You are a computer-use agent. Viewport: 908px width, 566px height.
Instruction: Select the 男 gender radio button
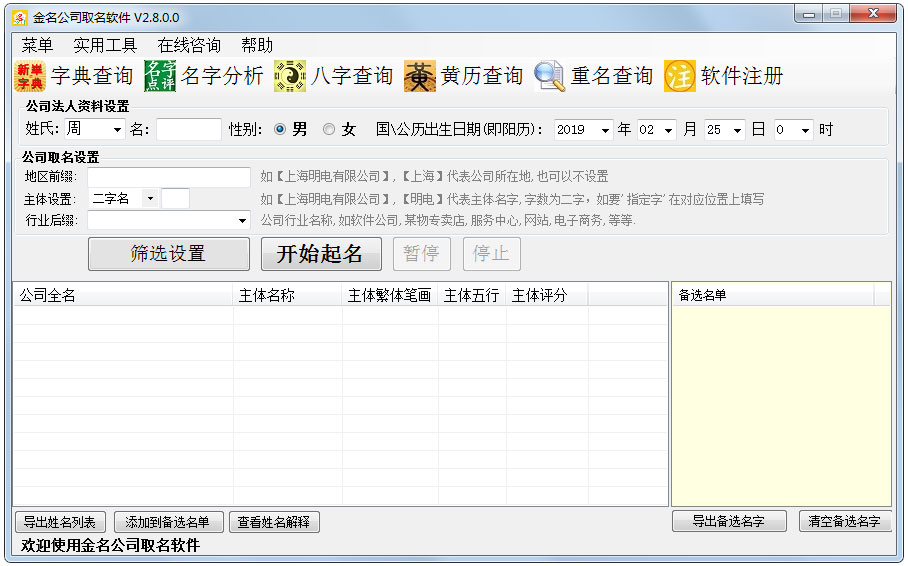[x=280, y=129]
